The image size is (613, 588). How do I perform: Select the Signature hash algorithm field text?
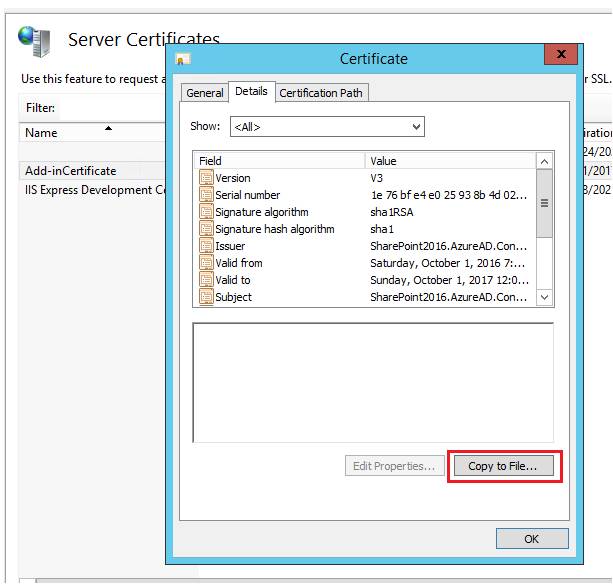coord(275,229)
